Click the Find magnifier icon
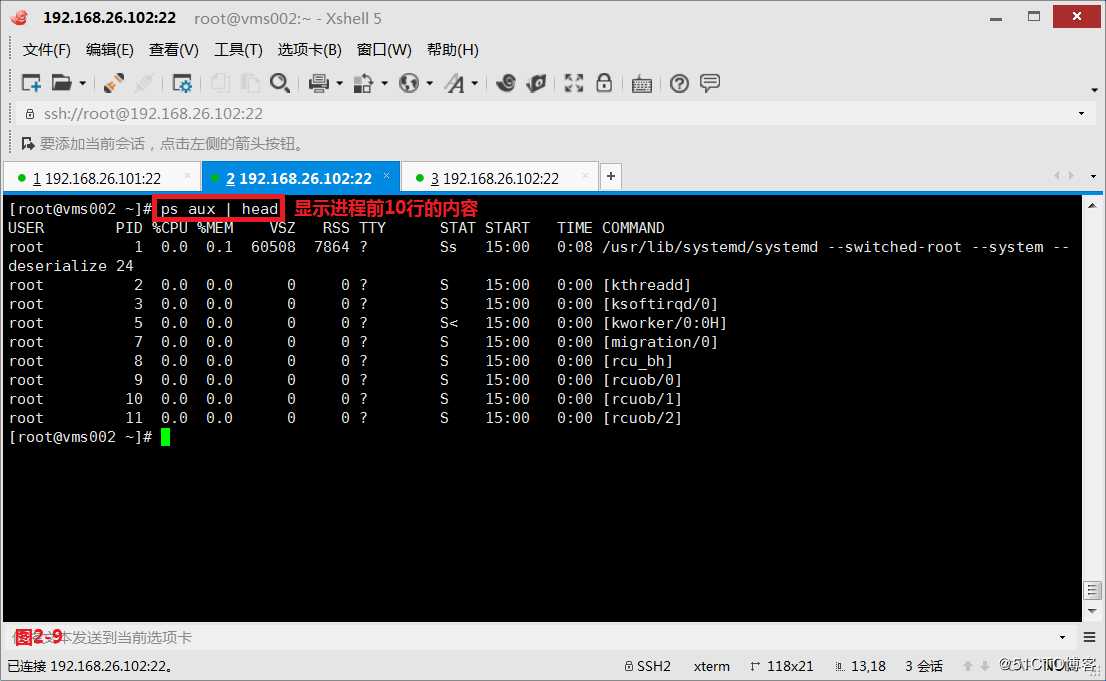Screen dimensions: 1106x681 (280, 83)
